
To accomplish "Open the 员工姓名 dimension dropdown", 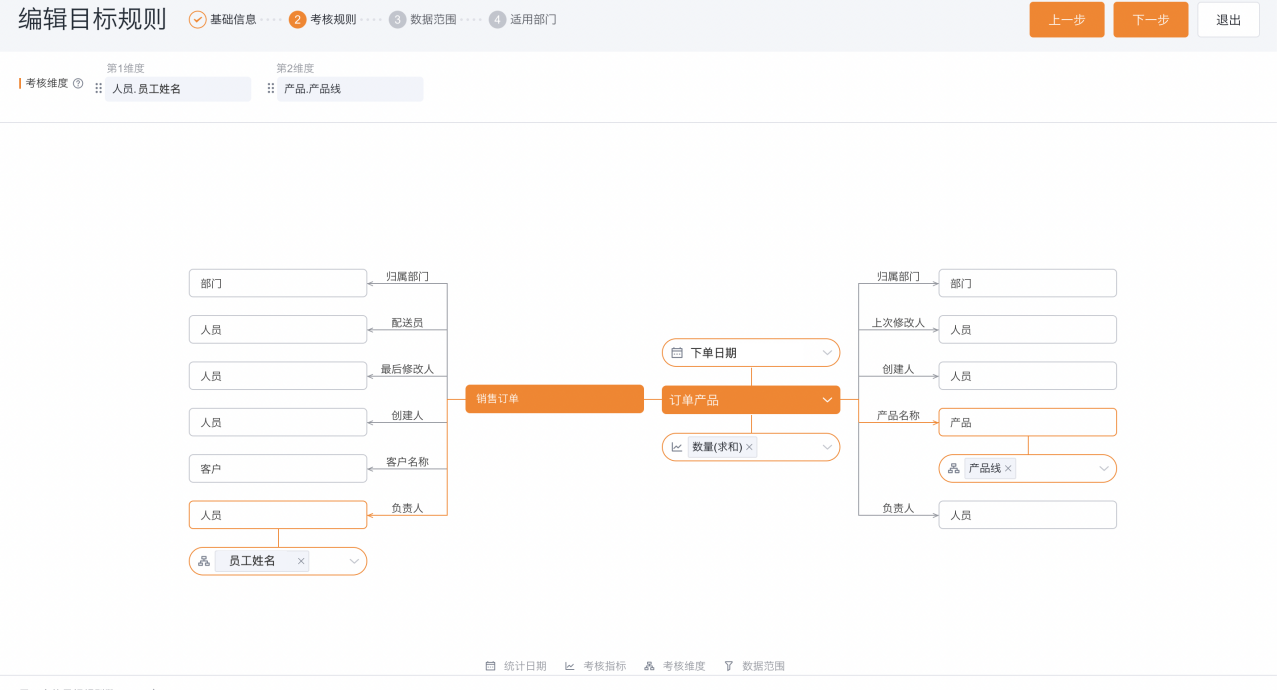I will click(354, 561).
